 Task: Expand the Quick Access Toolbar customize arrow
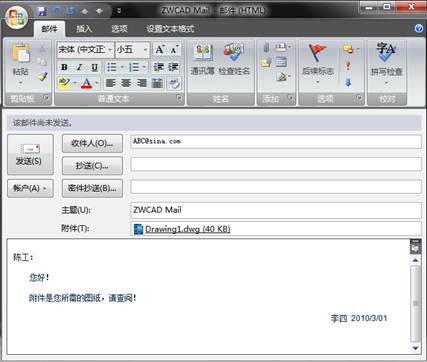tap(119, 11)
